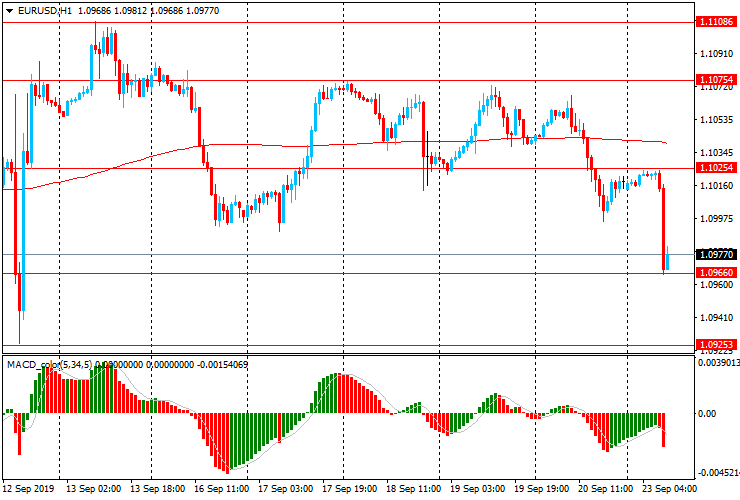Click the 19 Sep 19:00 time label
This screenshot has height=500, width=740.
(x=542, y=488)
